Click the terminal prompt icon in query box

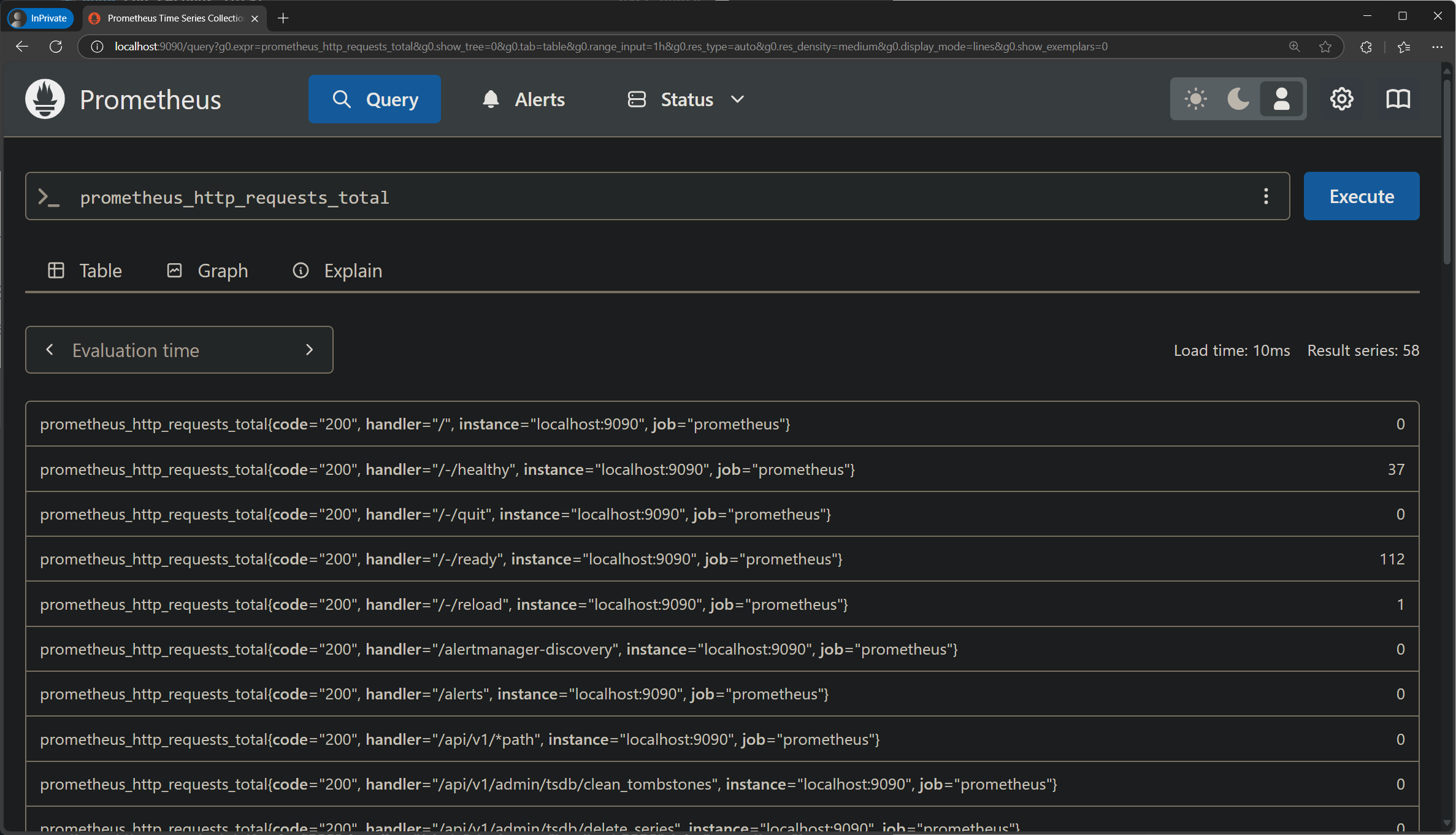click(x=49, y=197)
